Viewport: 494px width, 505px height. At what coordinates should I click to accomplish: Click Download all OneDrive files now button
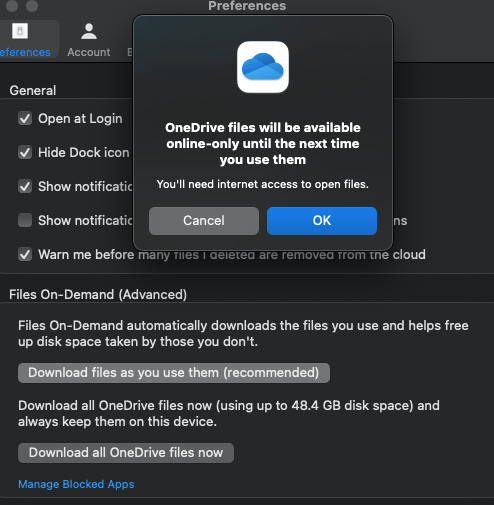(x=126, y=453)
